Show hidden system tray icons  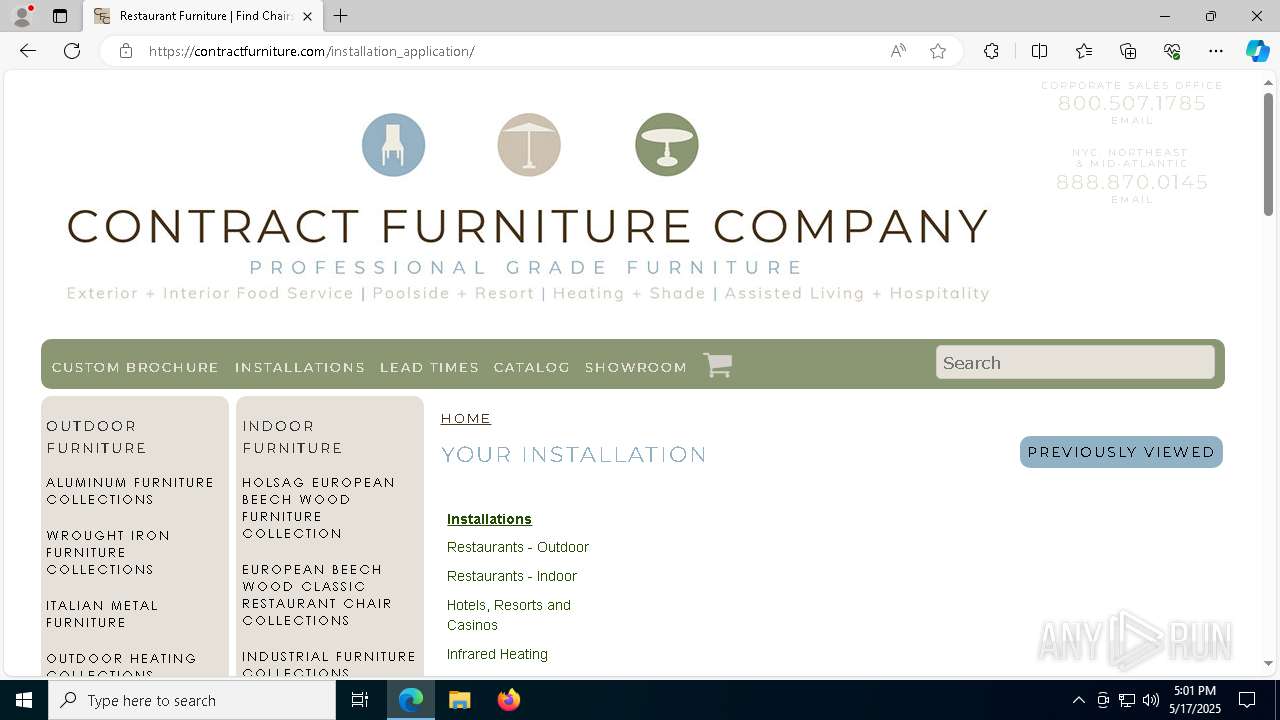(1078, 700)
